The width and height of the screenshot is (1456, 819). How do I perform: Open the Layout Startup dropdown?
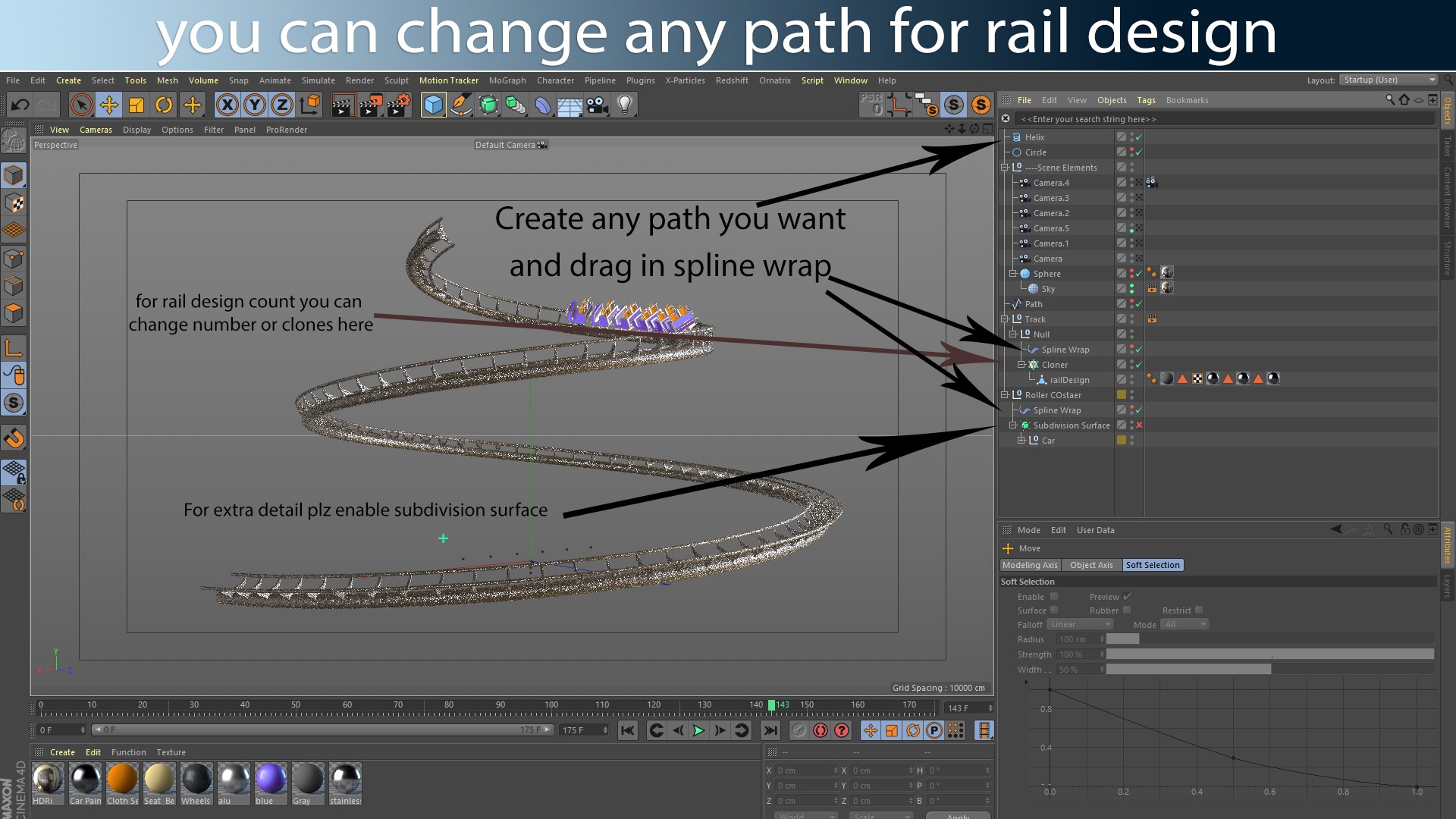pyautogui.click(x=1389, y=80)
